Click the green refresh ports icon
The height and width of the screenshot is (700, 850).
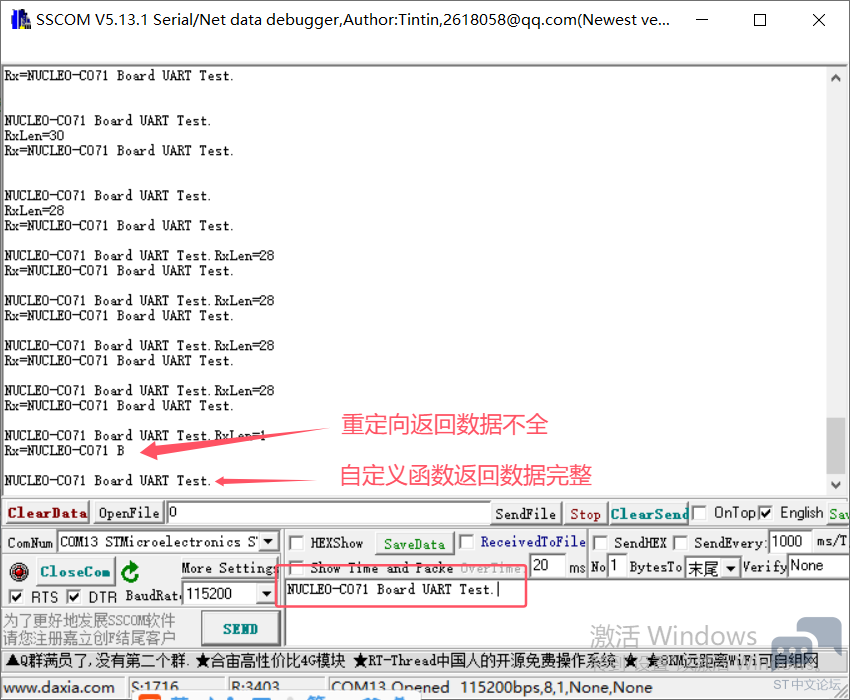click(x=130, y=571)
